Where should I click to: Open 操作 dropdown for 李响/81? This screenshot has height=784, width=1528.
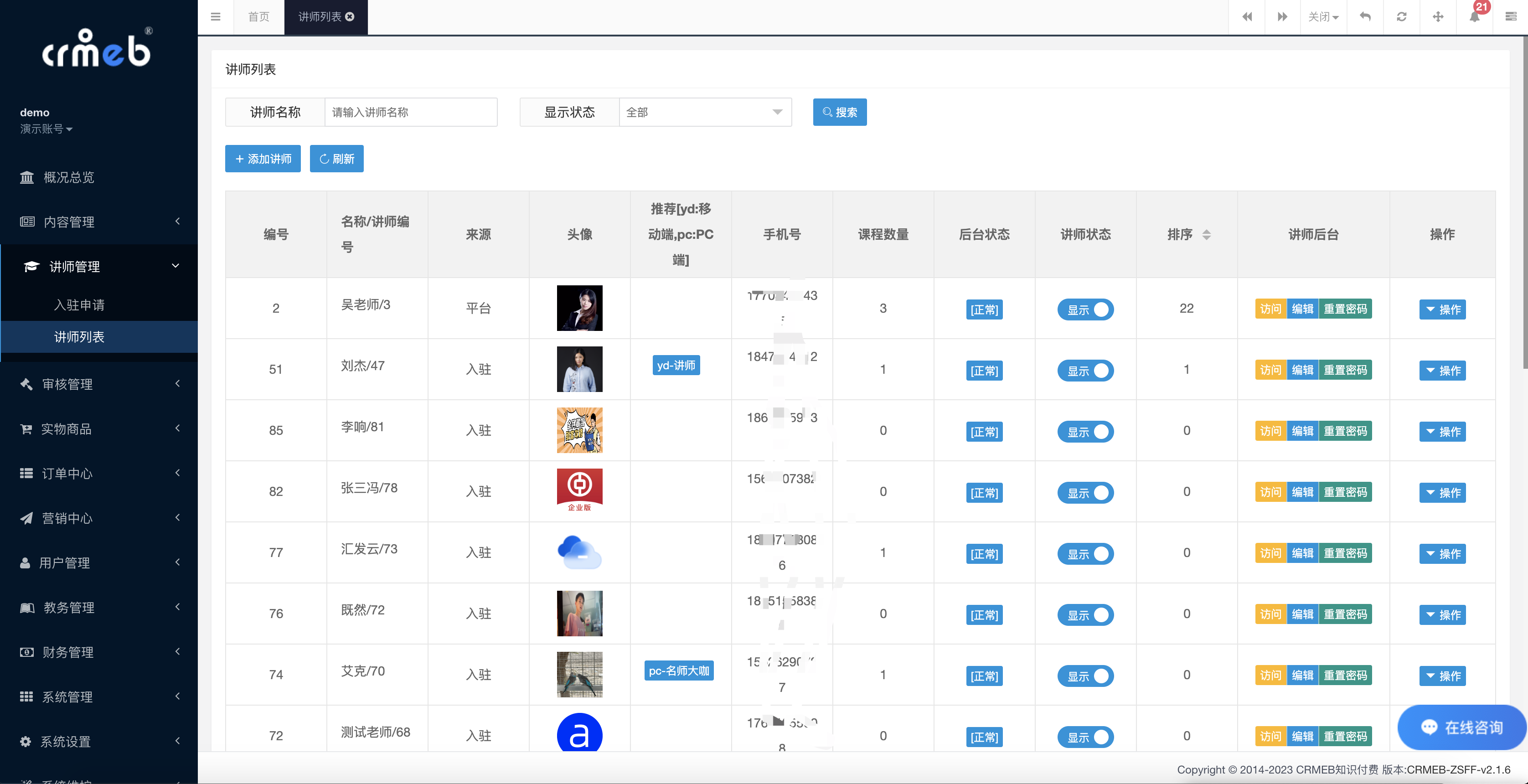click(1443, 432)
